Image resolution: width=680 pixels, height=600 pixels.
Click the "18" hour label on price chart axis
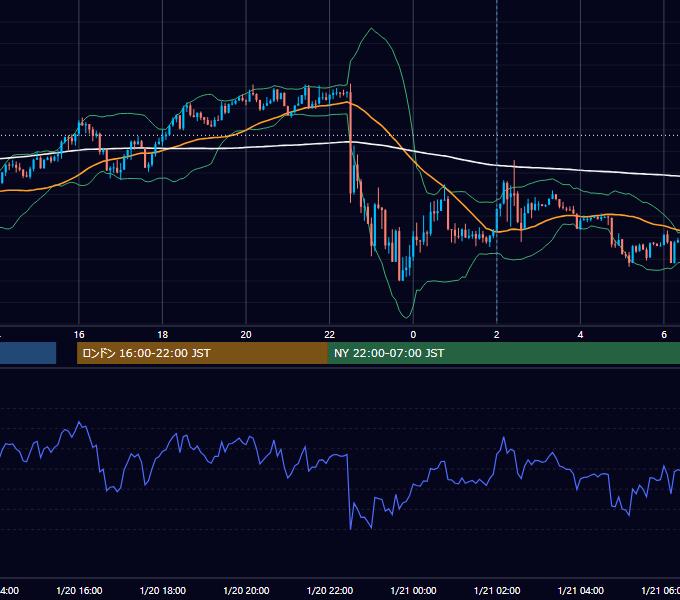[x=162, y=334]
